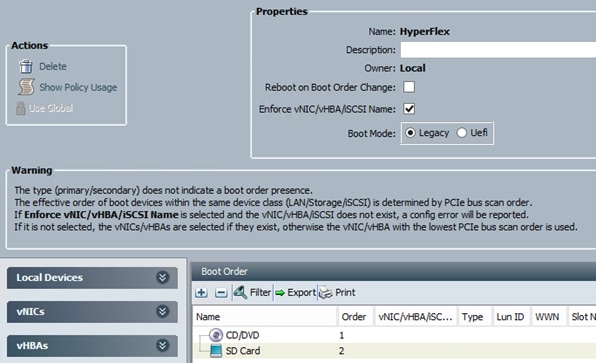Select the CD/DVD boot order row

[x=394, y=335]
